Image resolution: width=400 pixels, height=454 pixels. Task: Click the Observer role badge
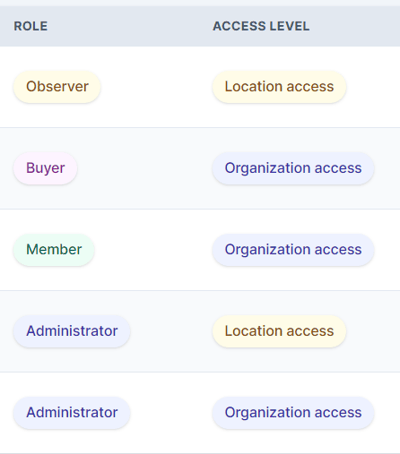click(x=57, y=87)
